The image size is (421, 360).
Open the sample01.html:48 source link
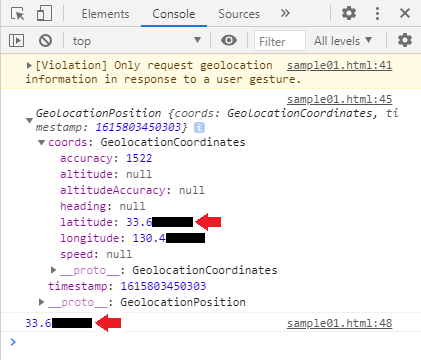[x=339, y=323]
